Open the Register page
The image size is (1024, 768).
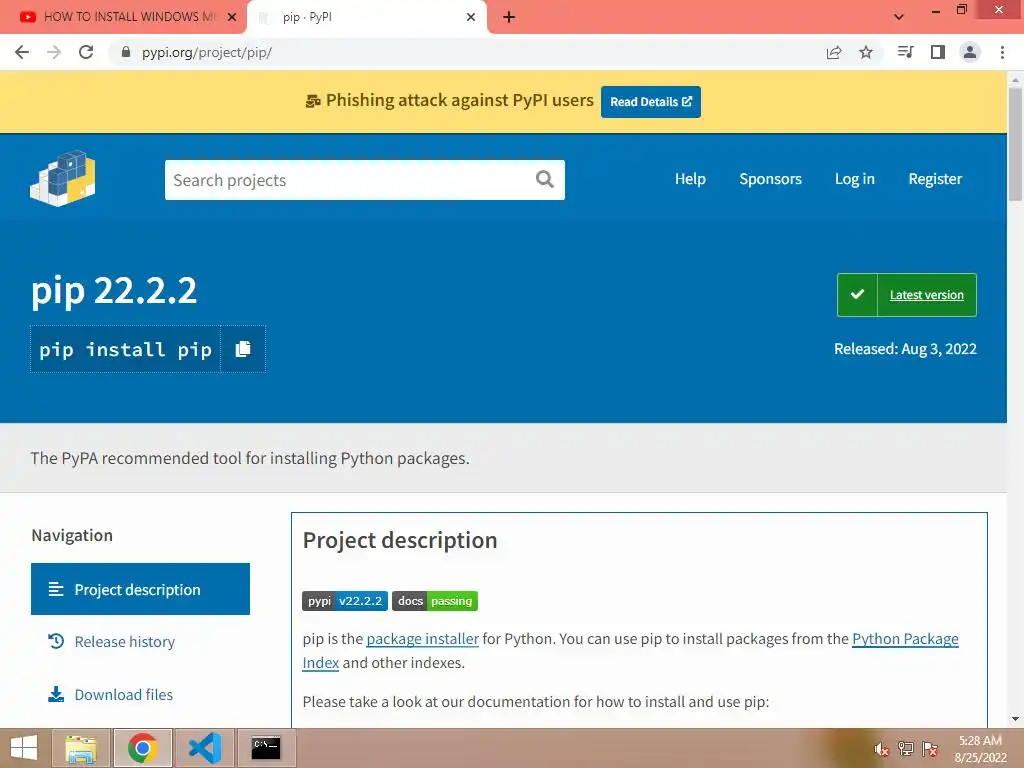[935, 179]
